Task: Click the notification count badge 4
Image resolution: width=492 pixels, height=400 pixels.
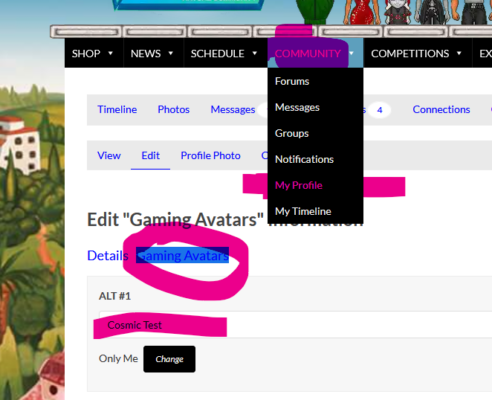Action: click(380, 110)
